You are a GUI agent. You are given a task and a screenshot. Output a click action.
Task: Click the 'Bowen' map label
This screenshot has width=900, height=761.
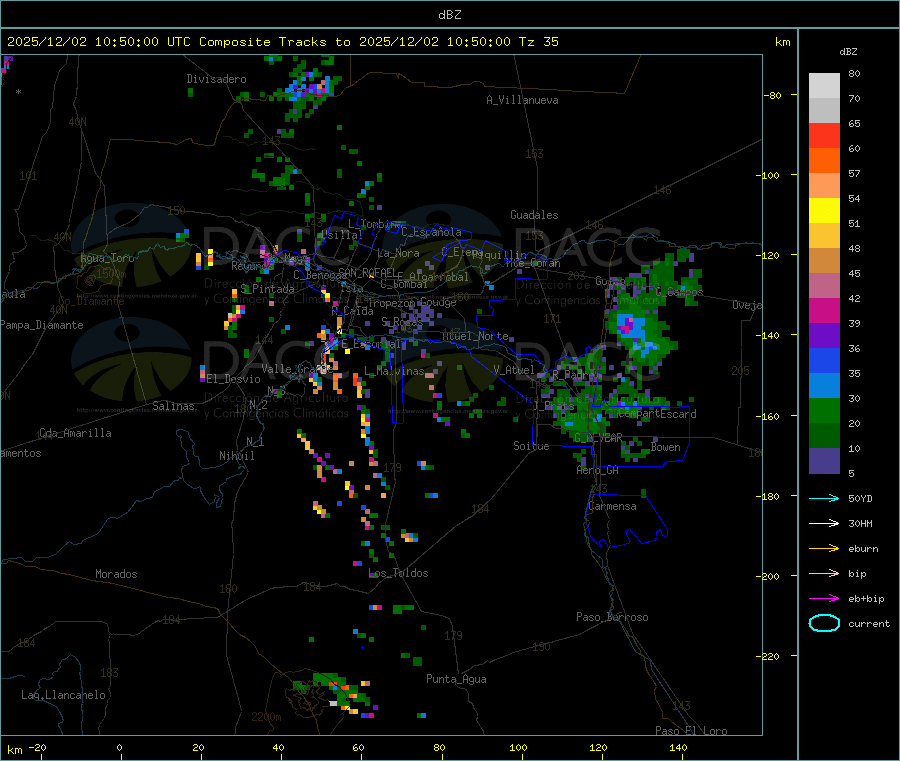tap(666, 447)
